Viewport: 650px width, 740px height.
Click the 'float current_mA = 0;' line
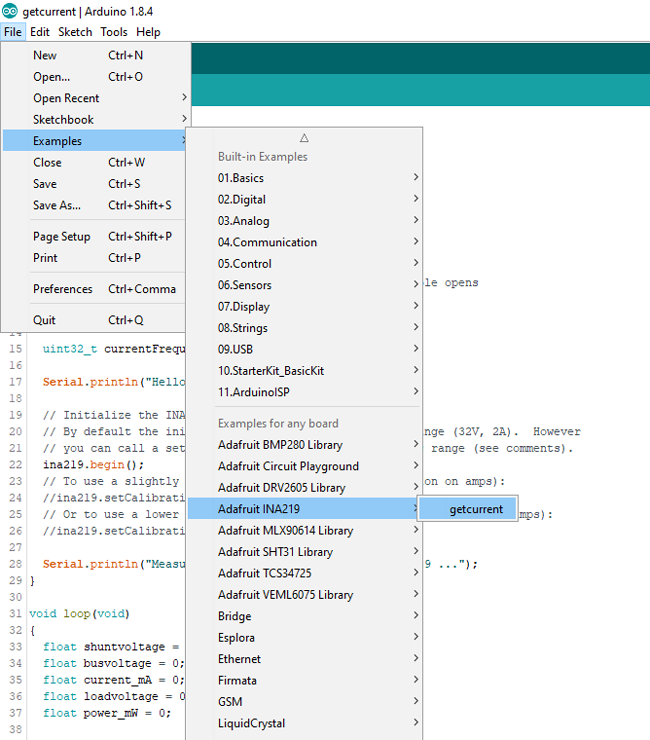pyautogui.click(x=113, y=680)
